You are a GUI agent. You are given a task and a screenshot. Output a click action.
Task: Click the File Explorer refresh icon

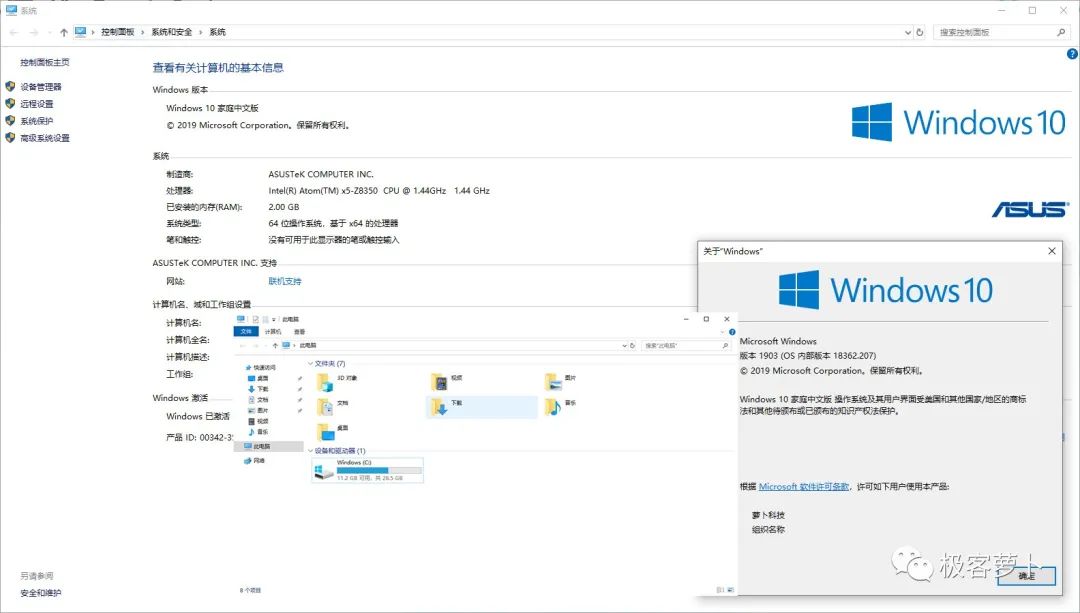point(632,346)
